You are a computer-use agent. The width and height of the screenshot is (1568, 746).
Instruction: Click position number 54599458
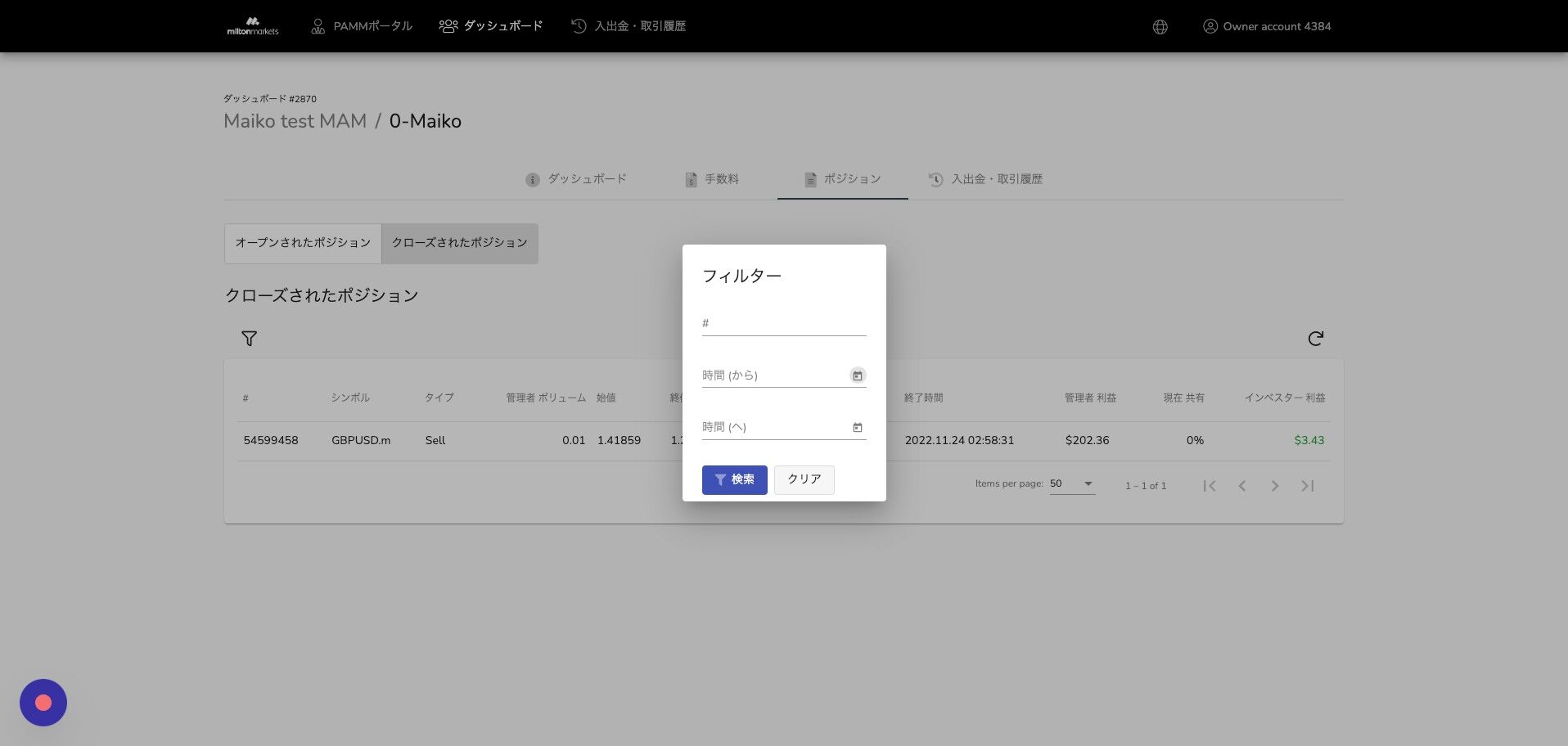271,440
